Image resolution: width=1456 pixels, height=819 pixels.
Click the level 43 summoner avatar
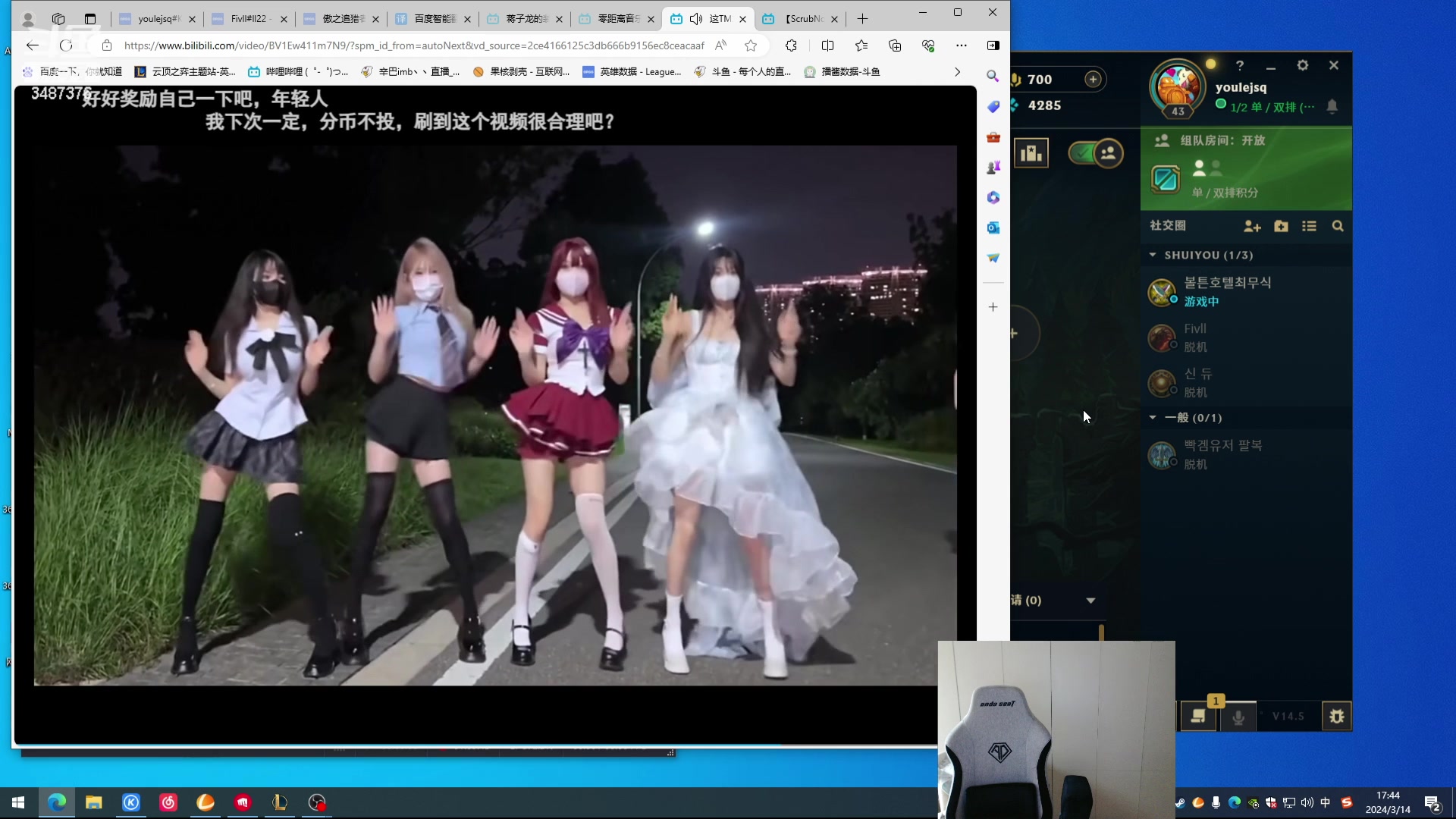pyautogui.click(x=1177, y=87)
